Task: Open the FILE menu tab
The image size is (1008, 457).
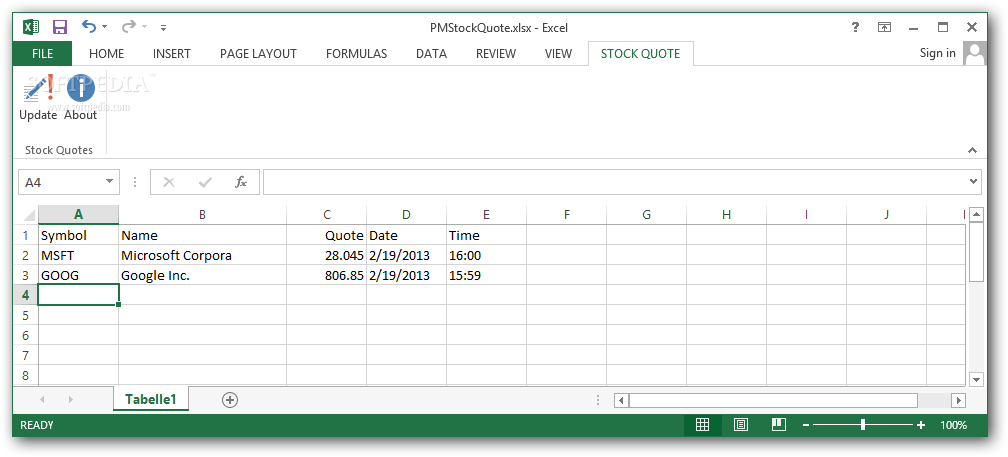Action: pos(42,54)
